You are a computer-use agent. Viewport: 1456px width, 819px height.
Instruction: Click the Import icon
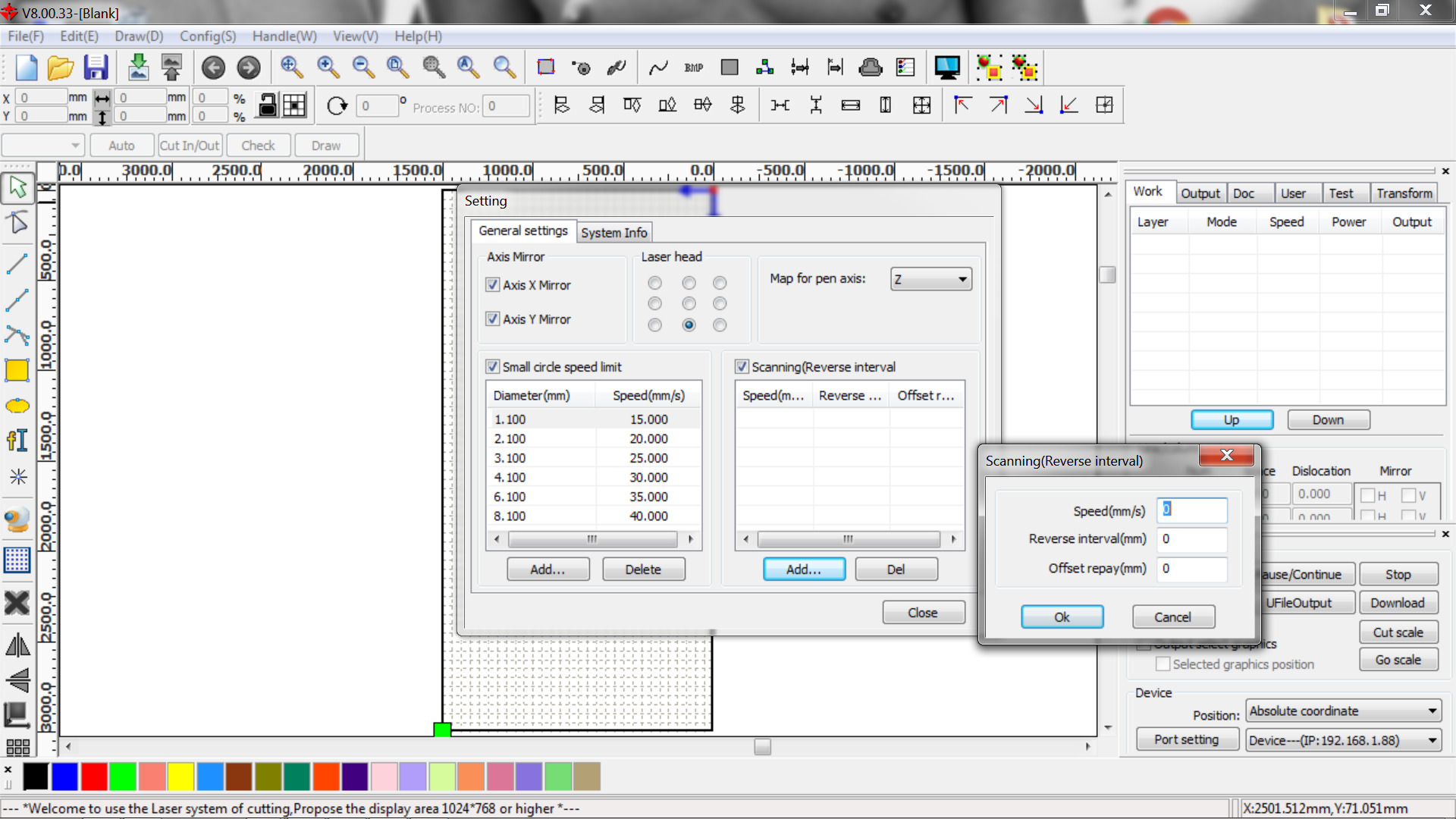(138, 67)
